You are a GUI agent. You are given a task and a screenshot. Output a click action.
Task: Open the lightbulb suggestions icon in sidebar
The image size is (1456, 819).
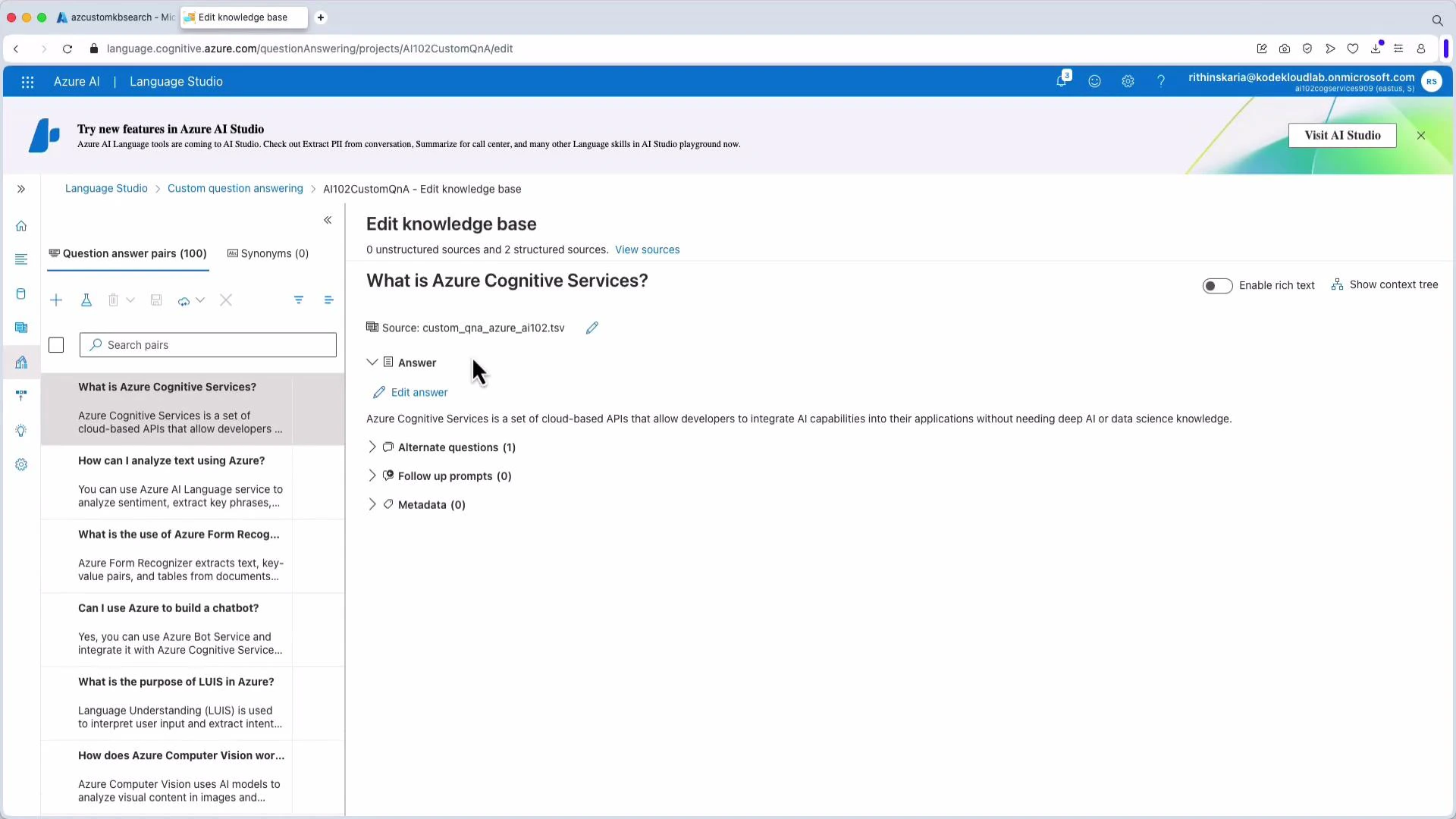[21, 430]
